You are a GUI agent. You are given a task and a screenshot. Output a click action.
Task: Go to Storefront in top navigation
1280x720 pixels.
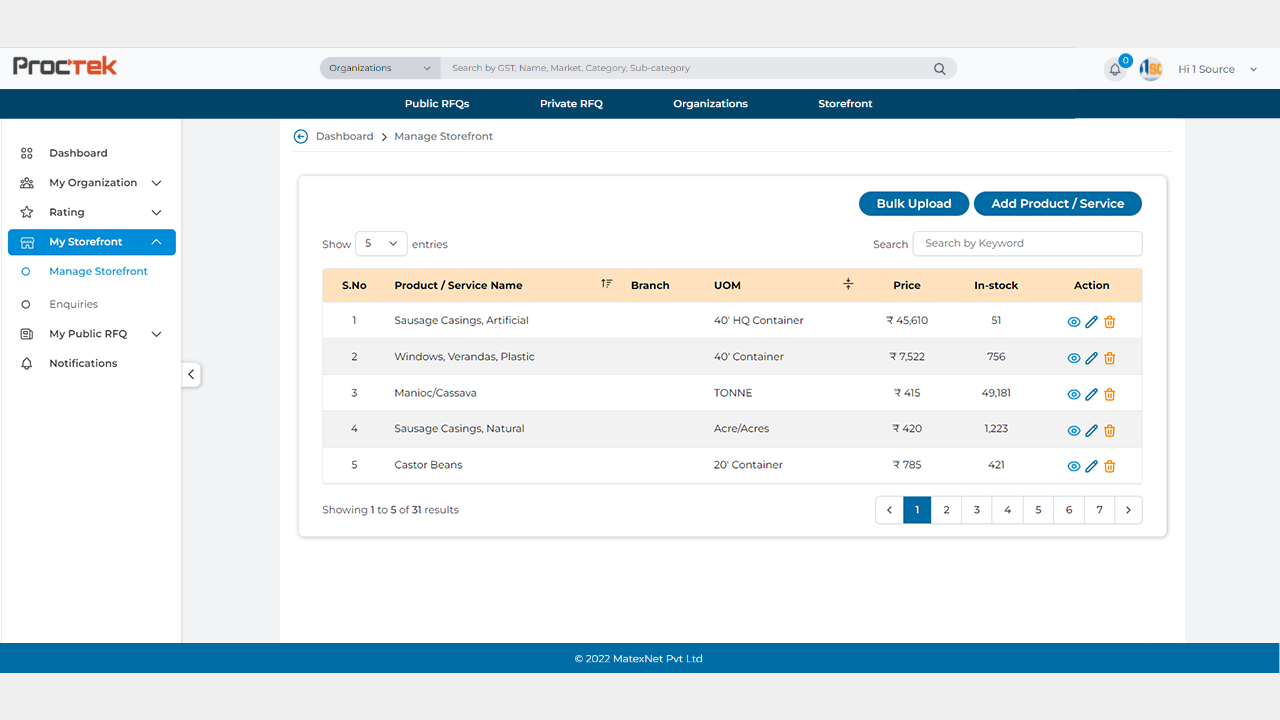845,104
